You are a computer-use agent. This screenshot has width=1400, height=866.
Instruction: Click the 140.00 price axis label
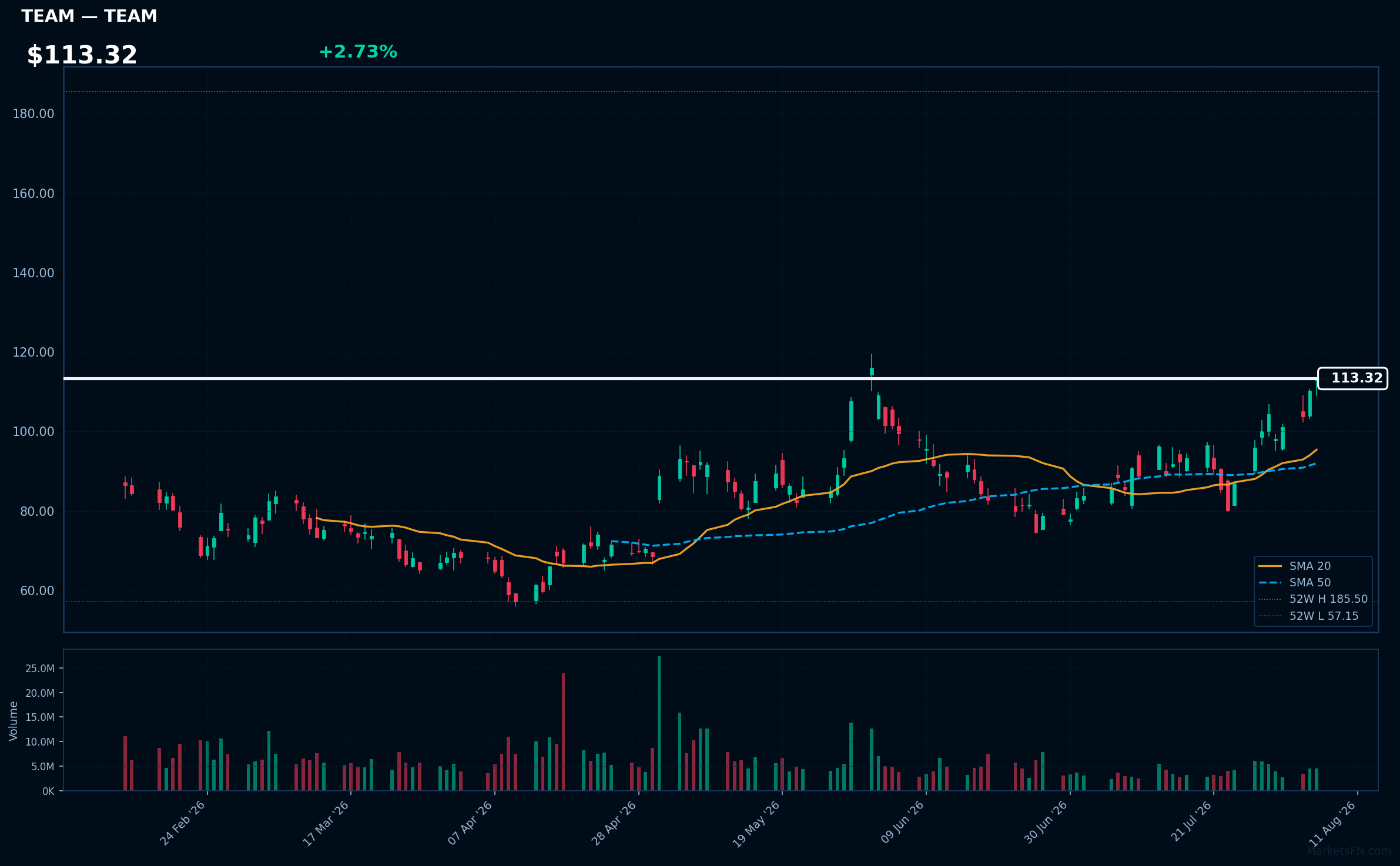pyautogui.click(x=34, y=273)
